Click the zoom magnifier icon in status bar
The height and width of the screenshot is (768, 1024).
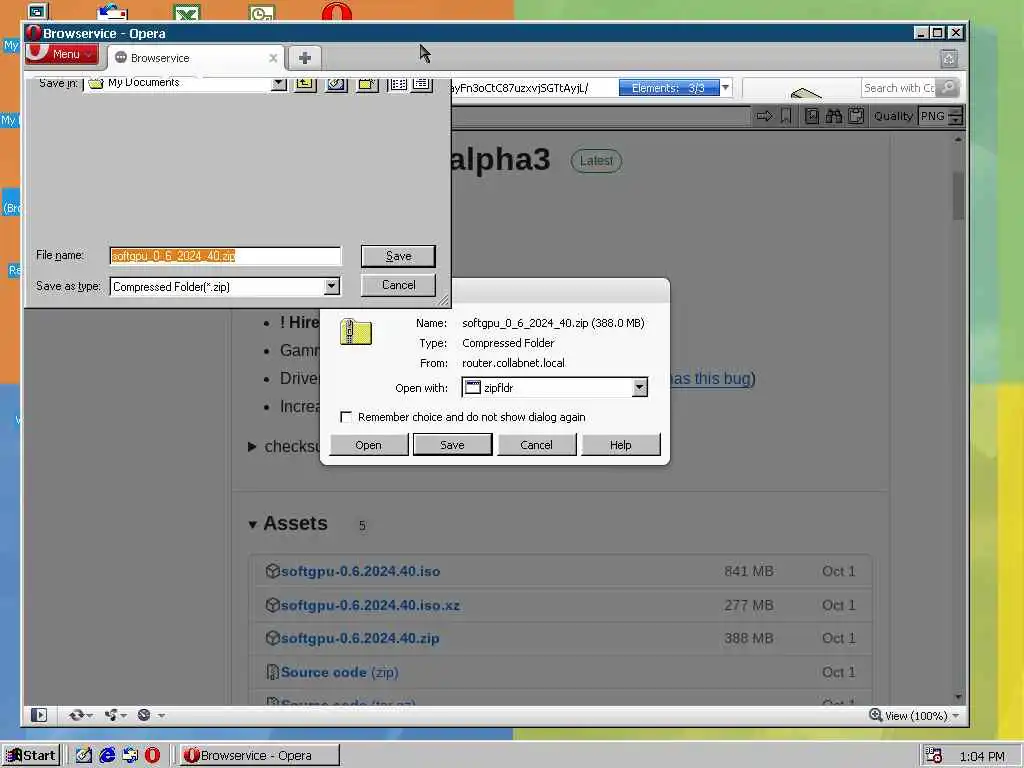pos(875,715)
